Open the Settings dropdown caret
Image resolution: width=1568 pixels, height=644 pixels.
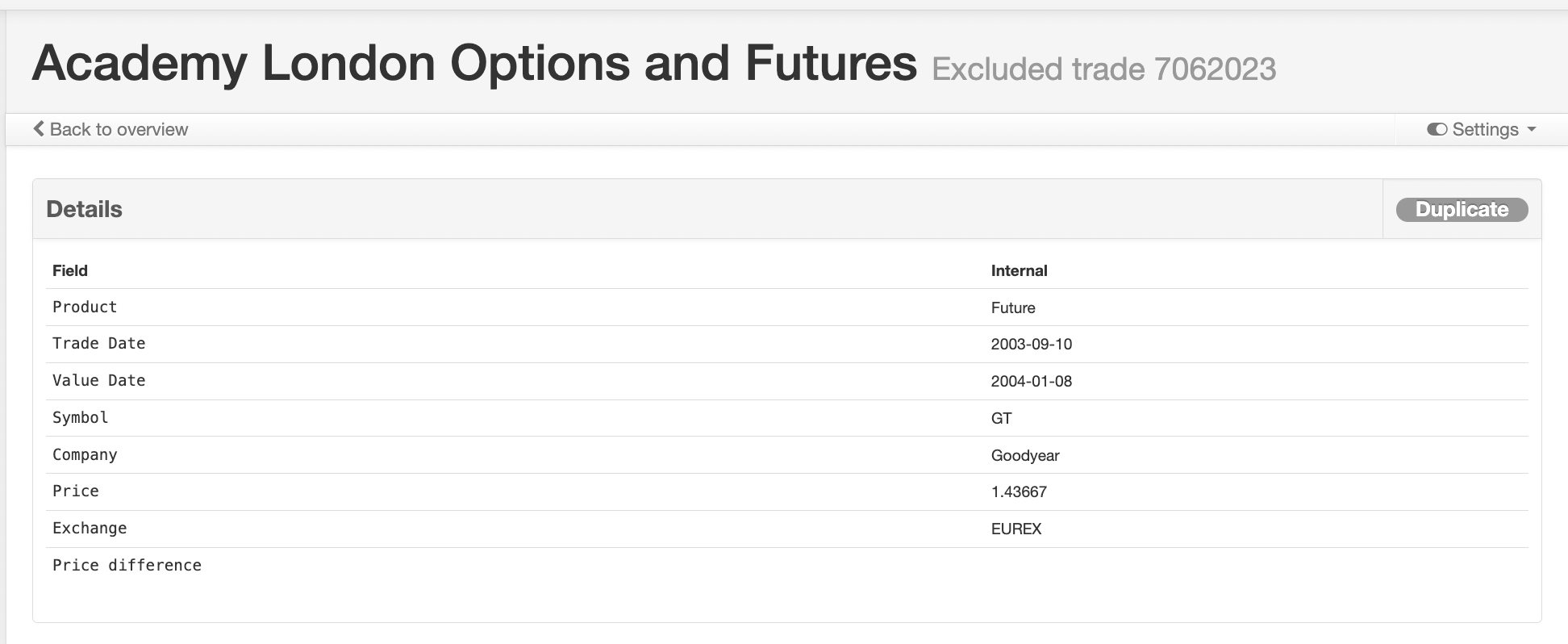click(1532, 129)
